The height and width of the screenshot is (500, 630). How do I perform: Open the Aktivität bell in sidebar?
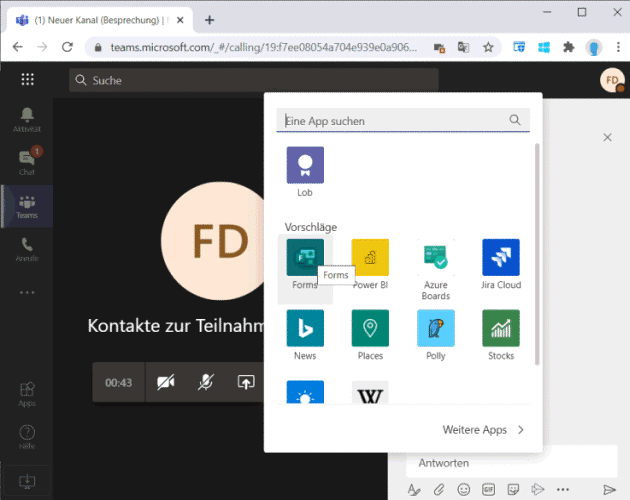click(x=27, y=120)
